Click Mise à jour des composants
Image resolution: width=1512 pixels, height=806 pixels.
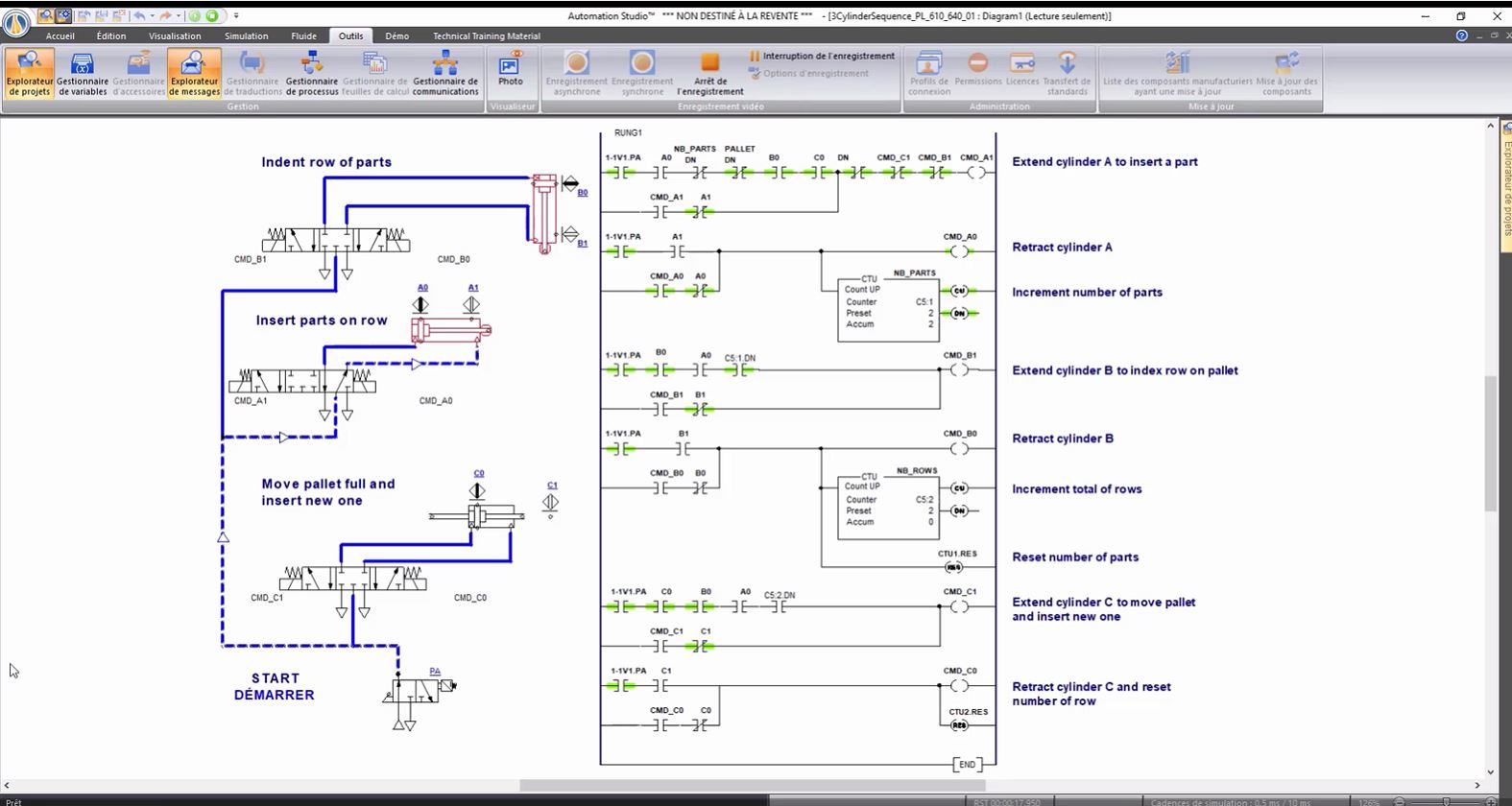(x=1287, y=73)
